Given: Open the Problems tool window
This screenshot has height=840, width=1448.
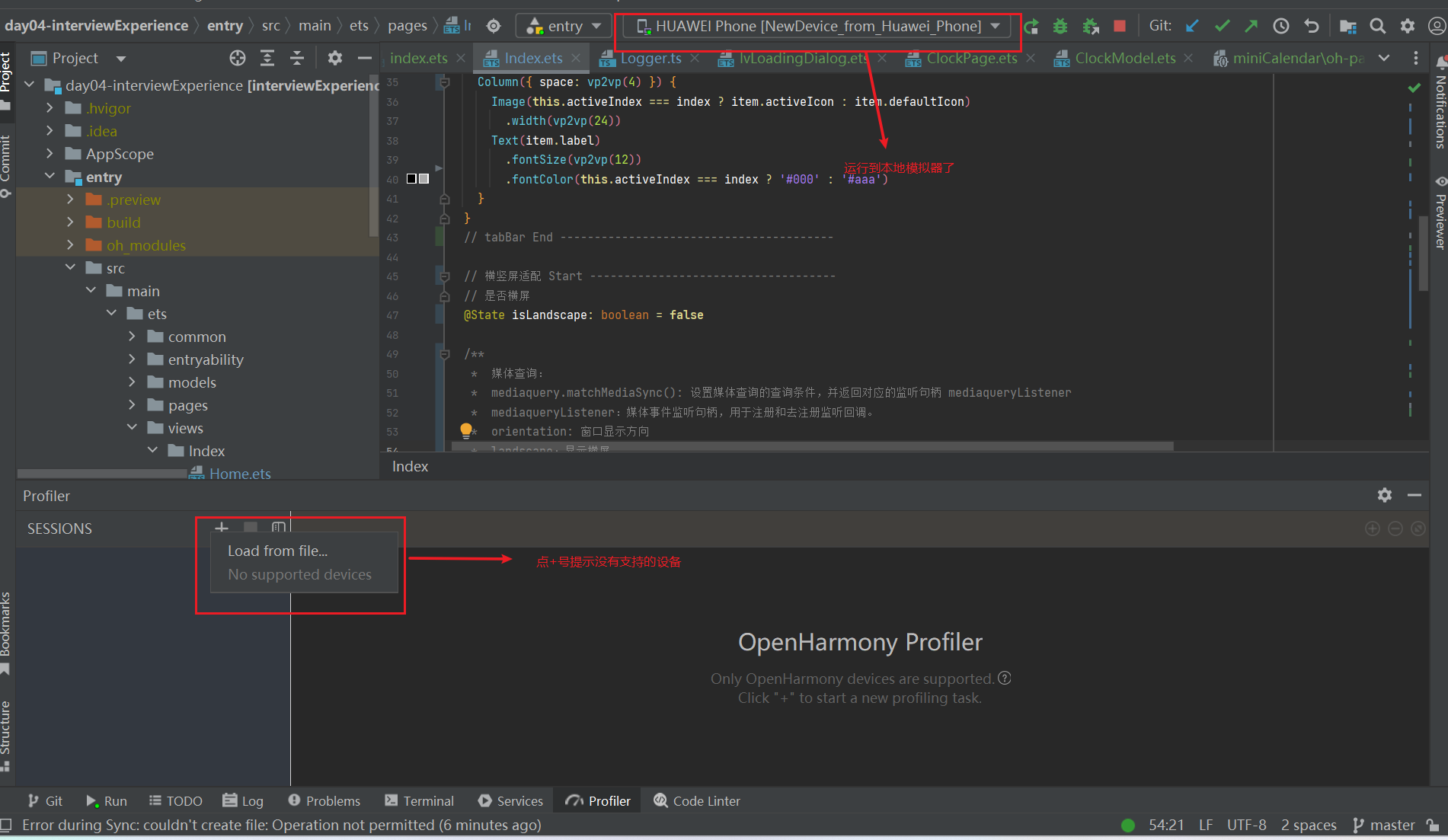Looking at the screenshot, I should pos(324,800).
